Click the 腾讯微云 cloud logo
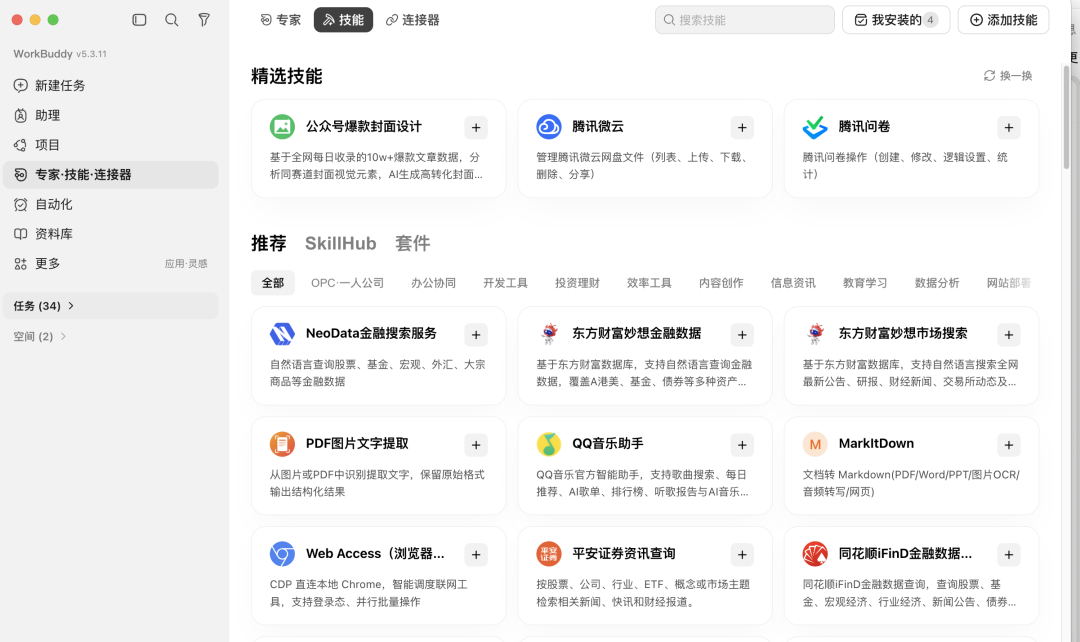Image resolution: width=1080 pixels, height=642 pixels. coord(549,127)
